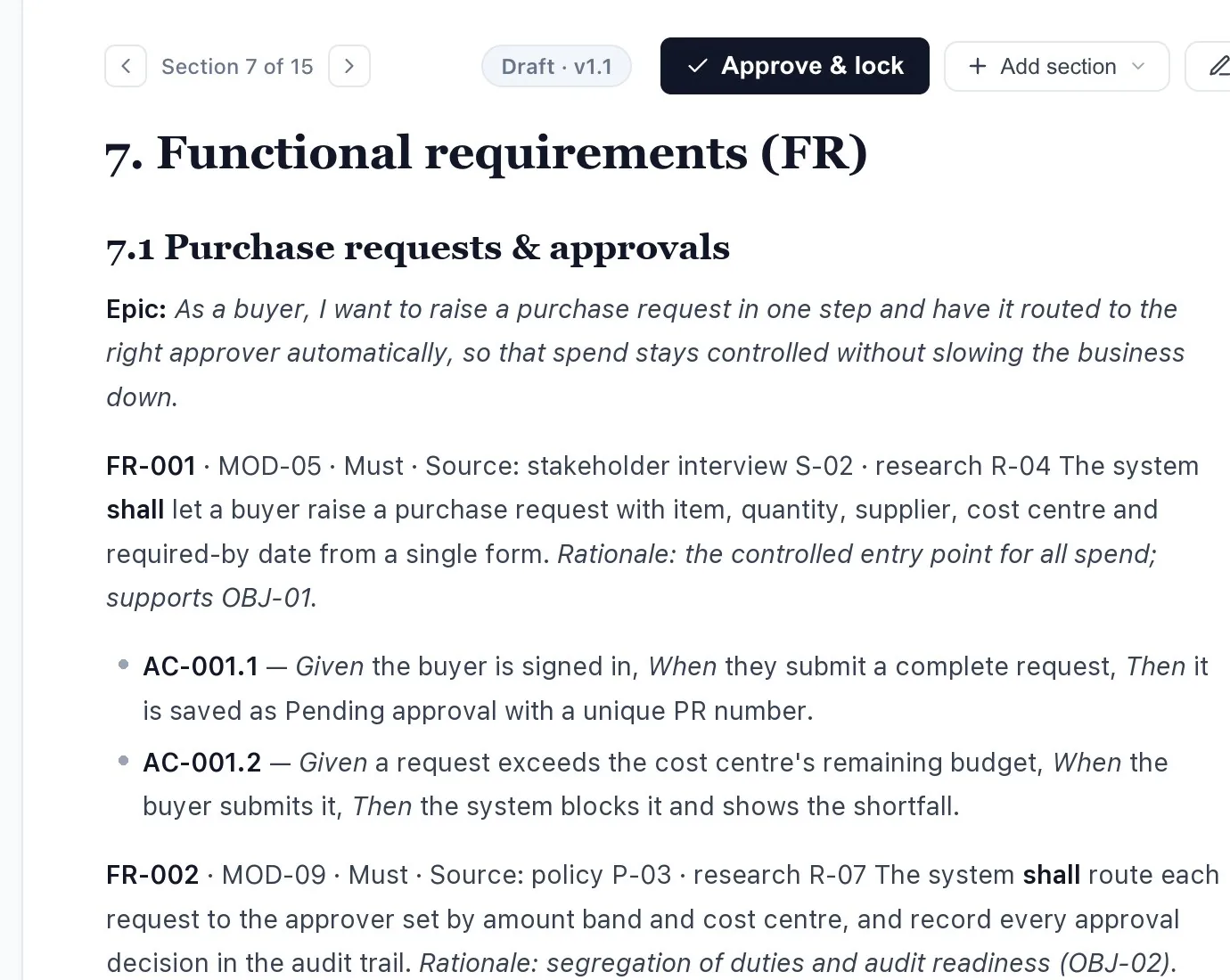The image size is (1230, 980).
Task: Click the 'Epic:' label
Action: [136, 309]
